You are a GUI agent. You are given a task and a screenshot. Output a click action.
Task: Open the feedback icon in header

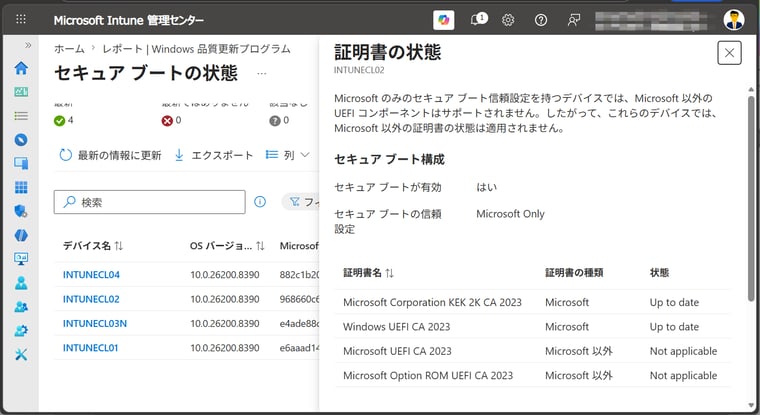[574, 20]
